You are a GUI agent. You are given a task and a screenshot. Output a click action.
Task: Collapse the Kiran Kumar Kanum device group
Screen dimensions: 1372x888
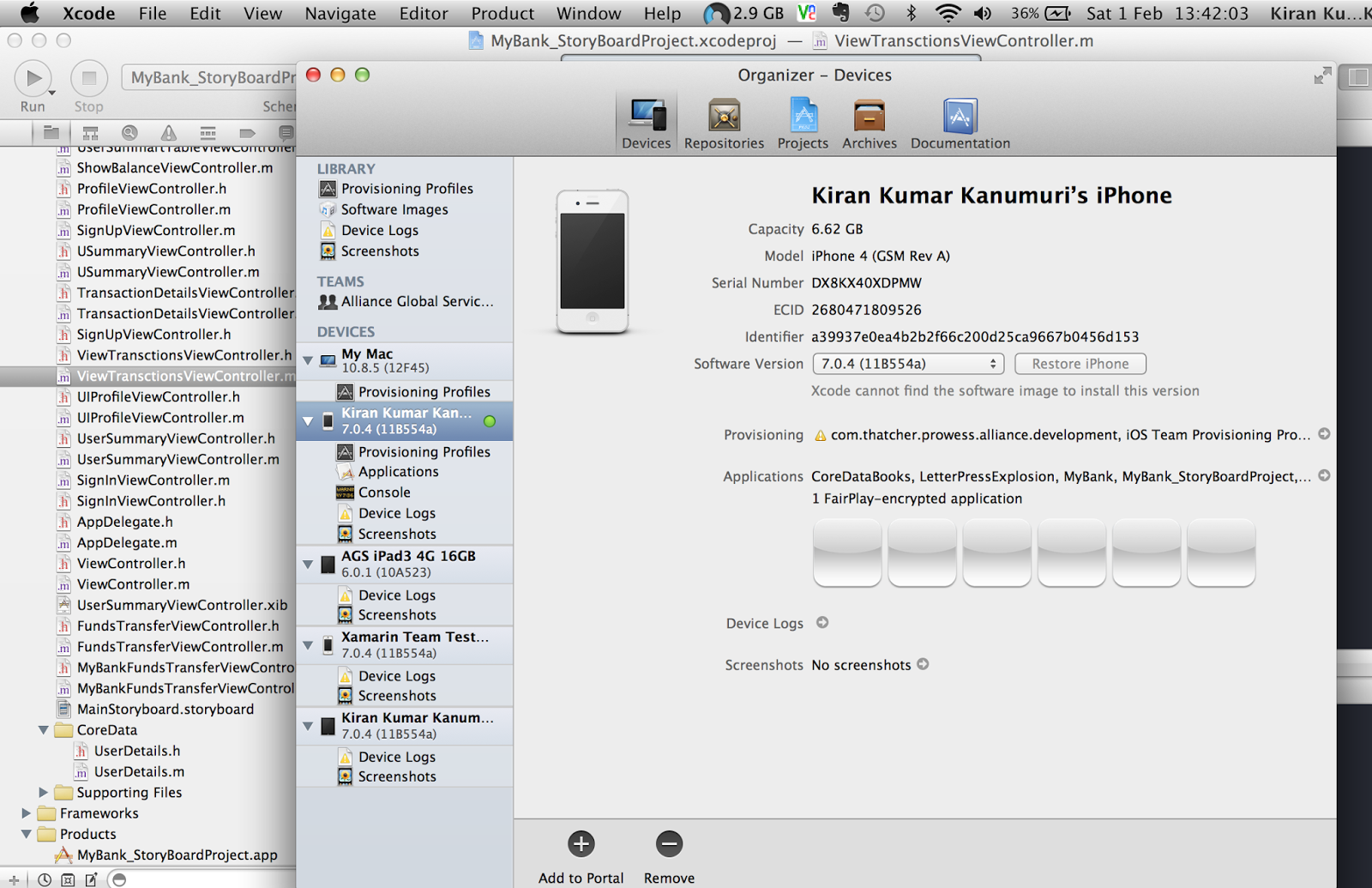(x=308, y=726)
